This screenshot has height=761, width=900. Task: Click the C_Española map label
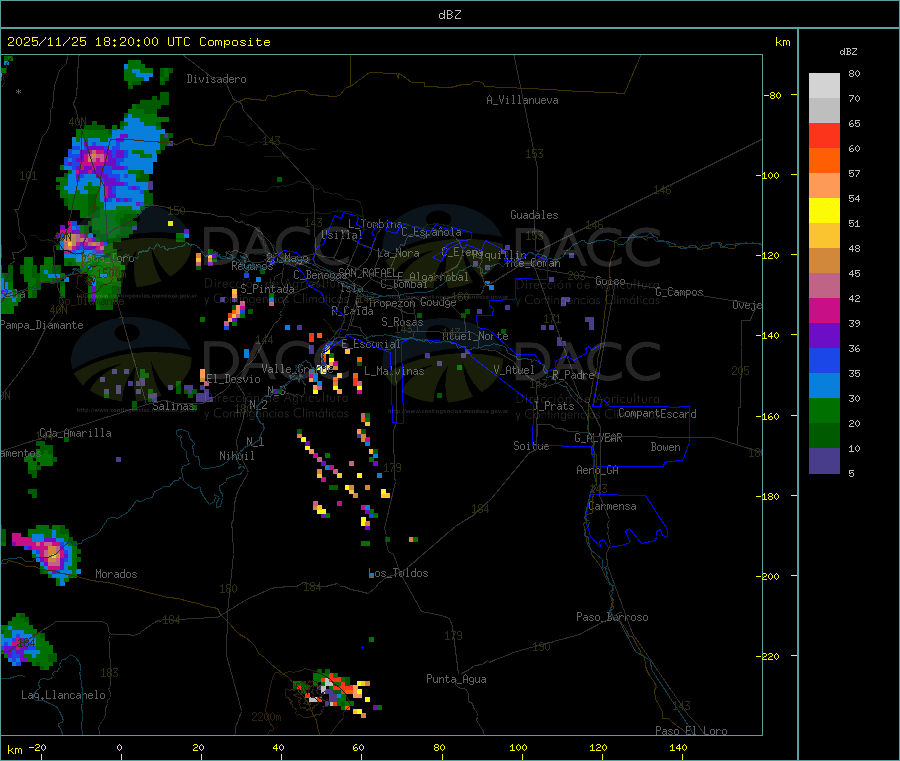click(432, 232)
